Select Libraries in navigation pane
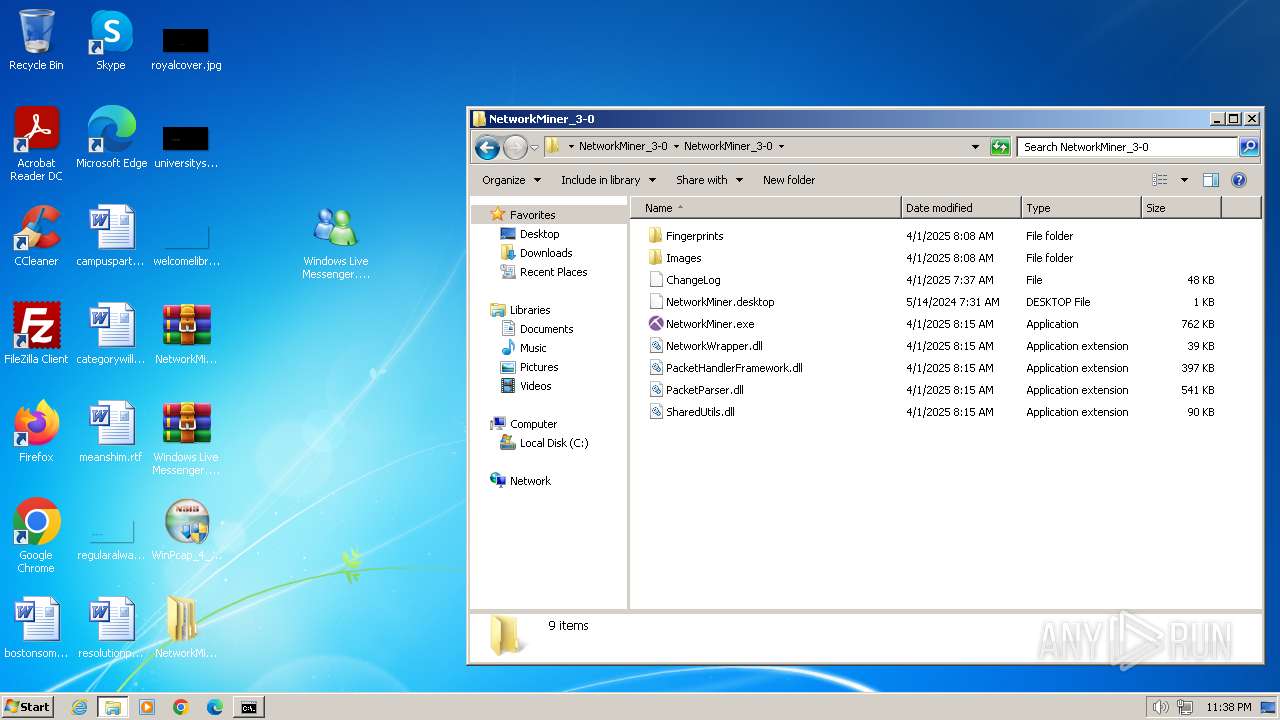This screenshot has height=720, width=1280. (530, 310)
